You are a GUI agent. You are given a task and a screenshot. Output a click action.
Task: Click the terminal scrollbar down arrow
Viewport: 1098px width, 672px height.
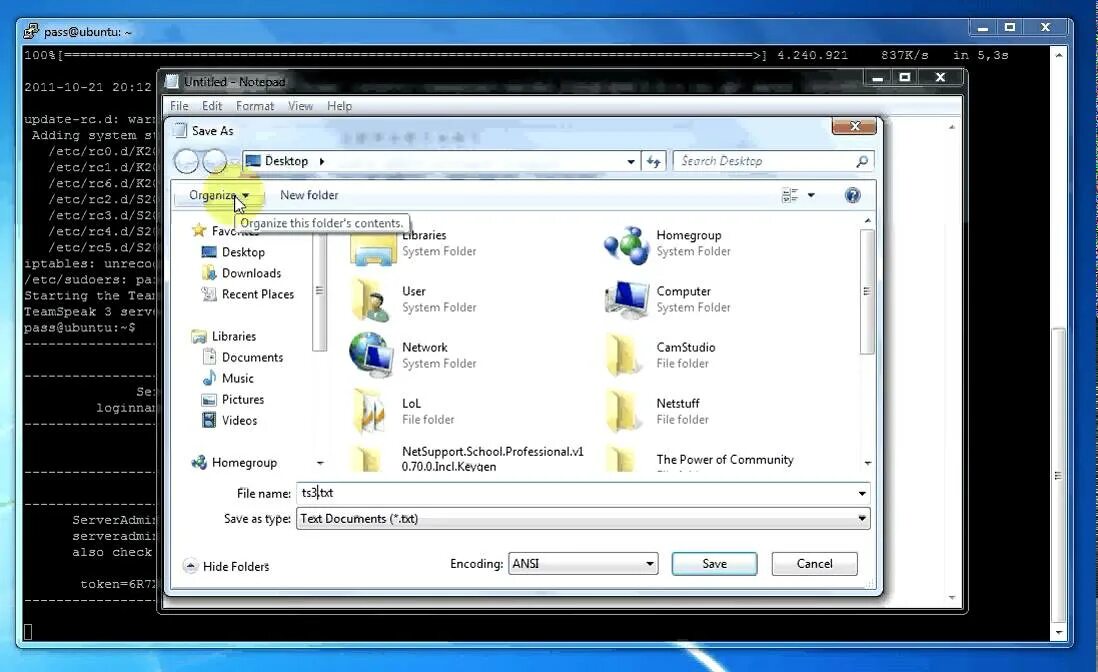1059,632
